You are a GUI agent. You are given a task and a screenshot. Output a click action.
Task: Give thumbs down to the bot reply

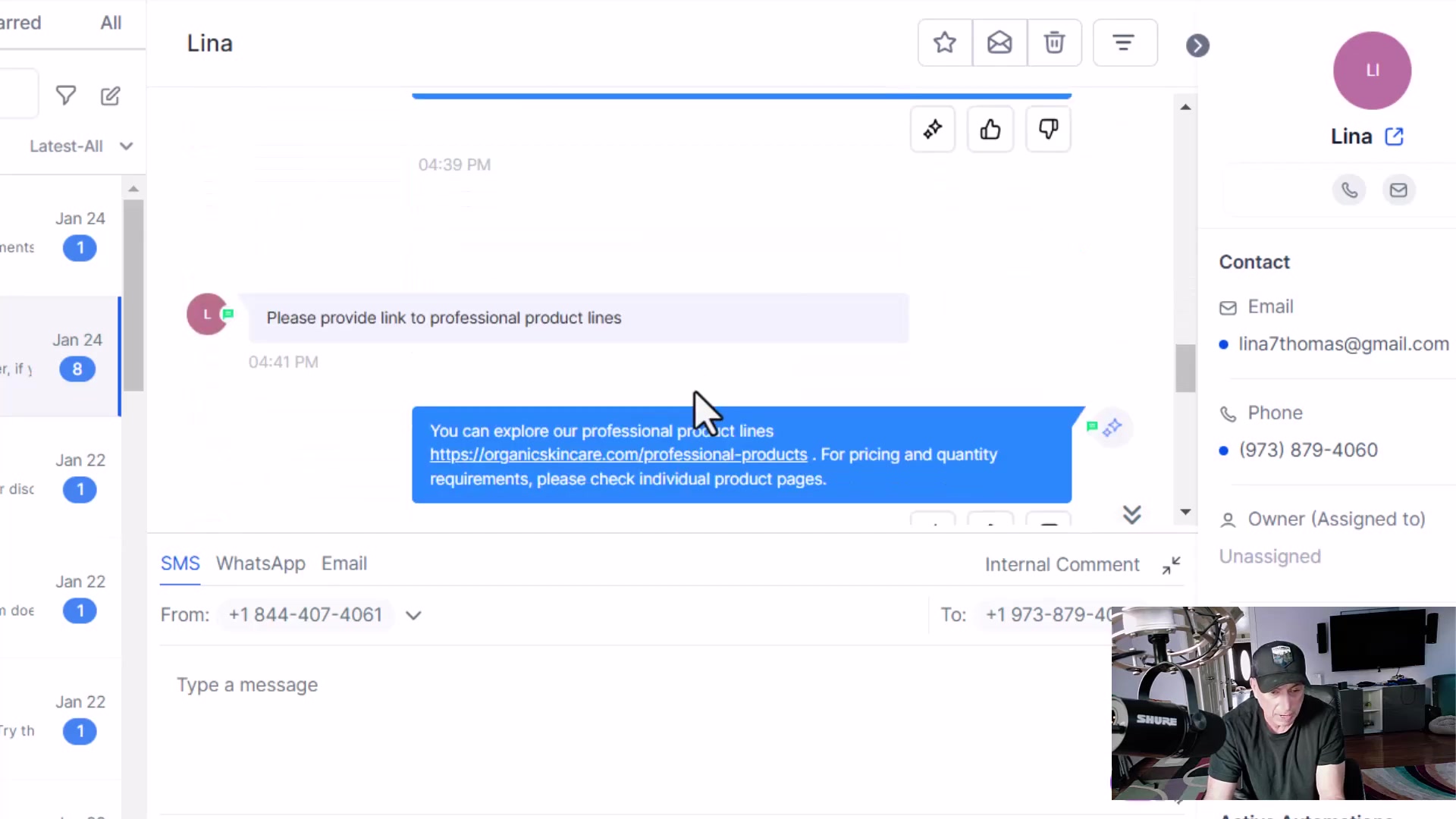pos(1048,130)
